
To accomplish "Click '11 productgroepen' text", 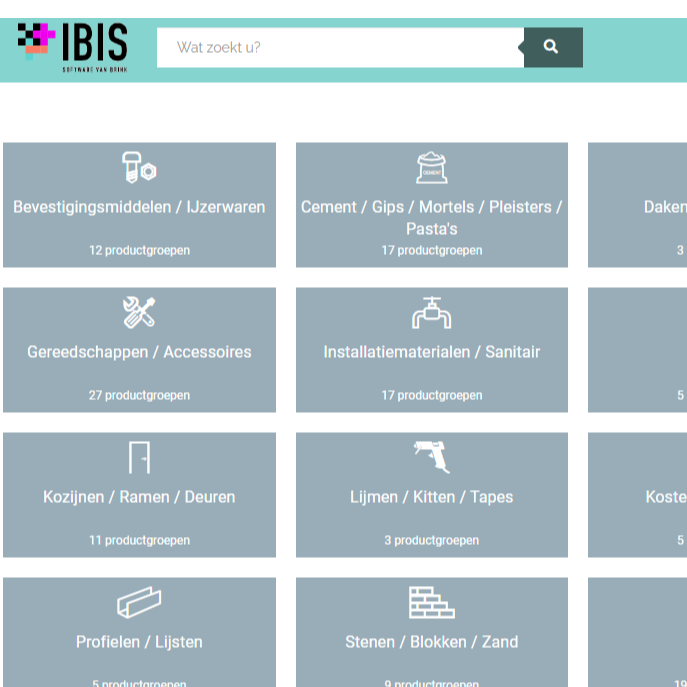I will (139, 540).
